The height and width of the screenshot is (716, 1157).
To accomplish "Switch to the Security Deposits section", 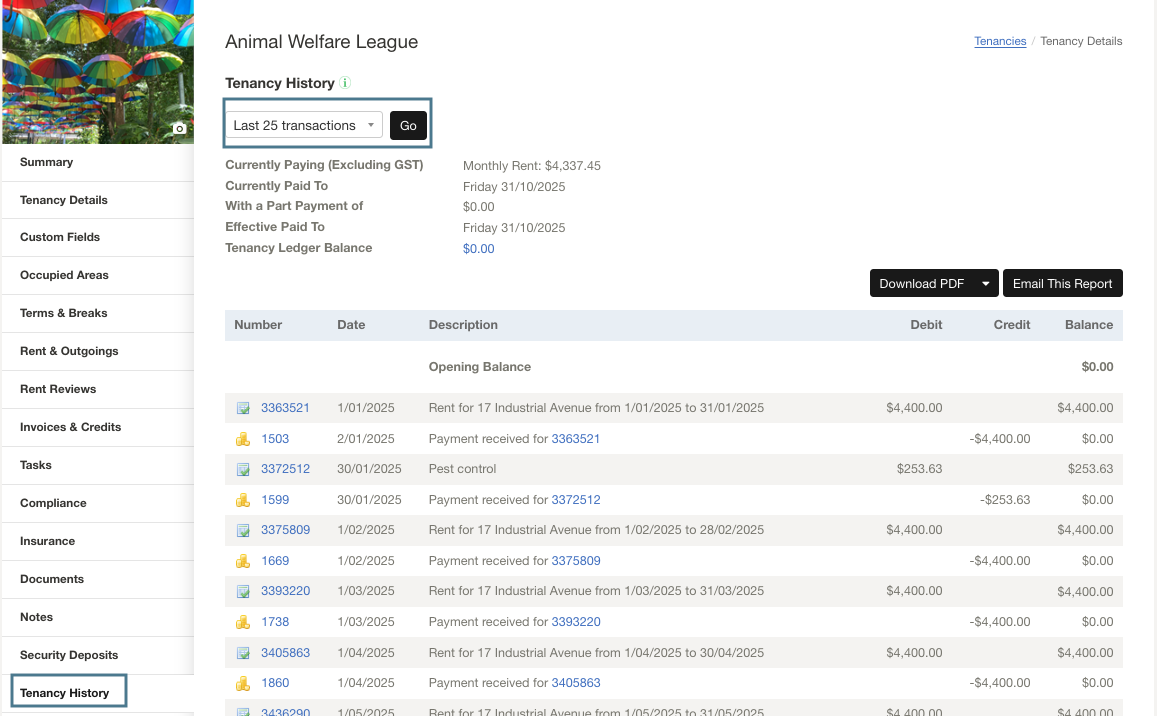I will coord(68,655).
